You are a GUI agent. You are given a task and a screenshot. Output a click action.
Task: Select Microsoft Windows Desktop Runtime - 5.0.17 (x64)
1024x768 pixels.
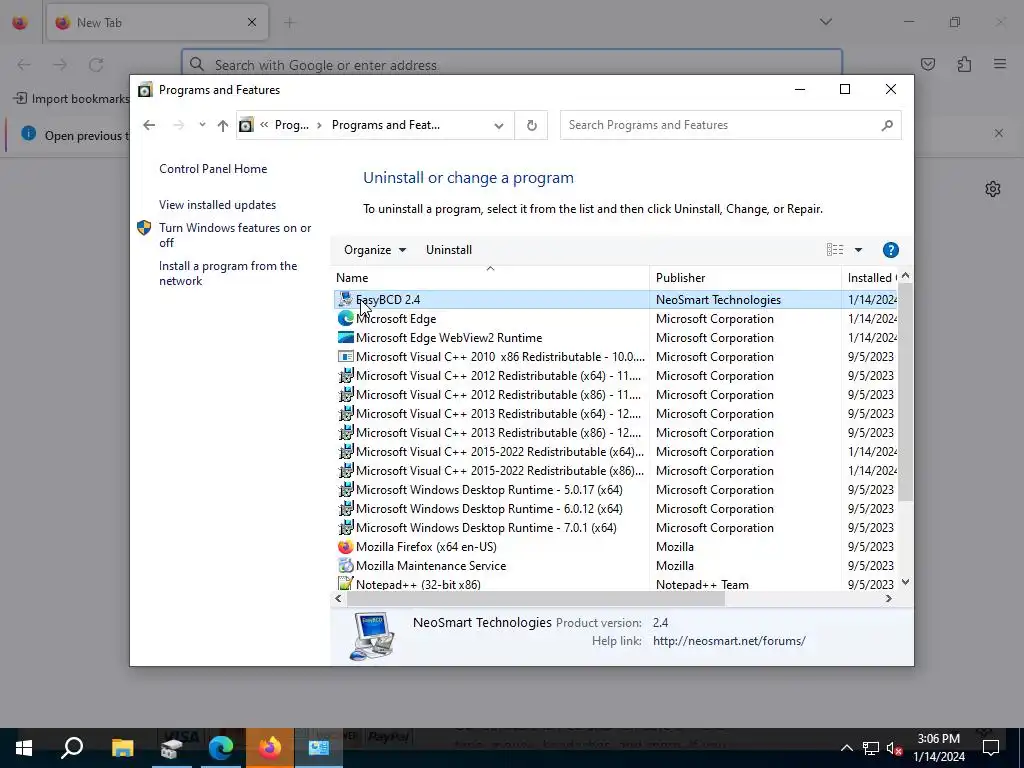(615, 490)
